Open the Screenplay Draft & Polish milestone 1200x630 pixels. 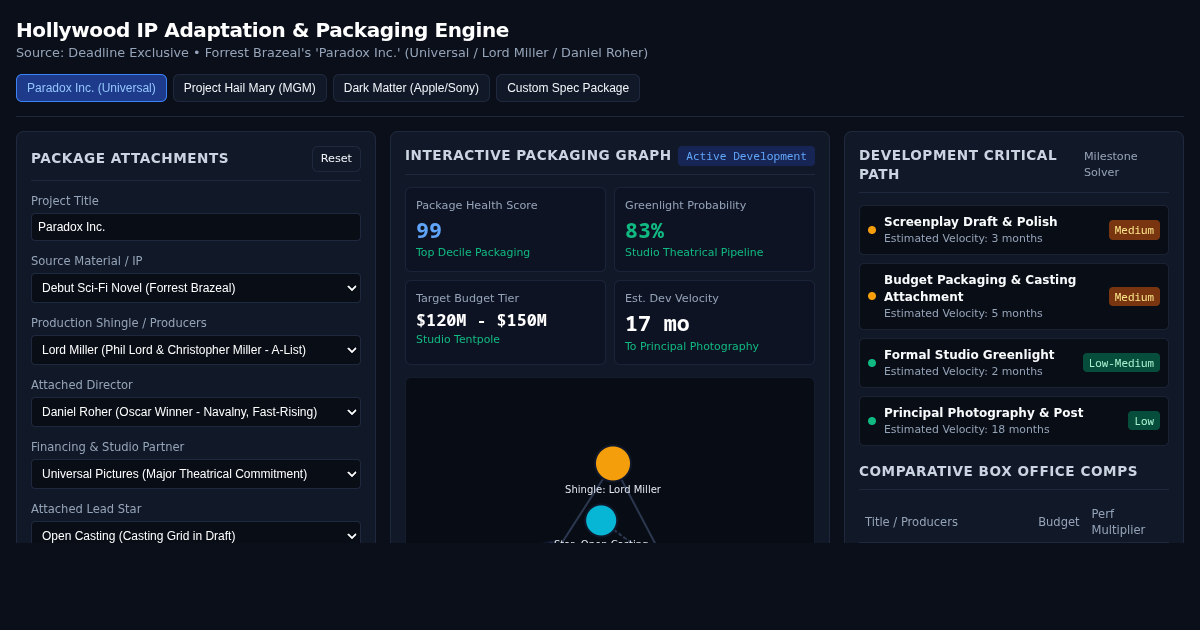pyautogui.click(x=1014, y=230)
